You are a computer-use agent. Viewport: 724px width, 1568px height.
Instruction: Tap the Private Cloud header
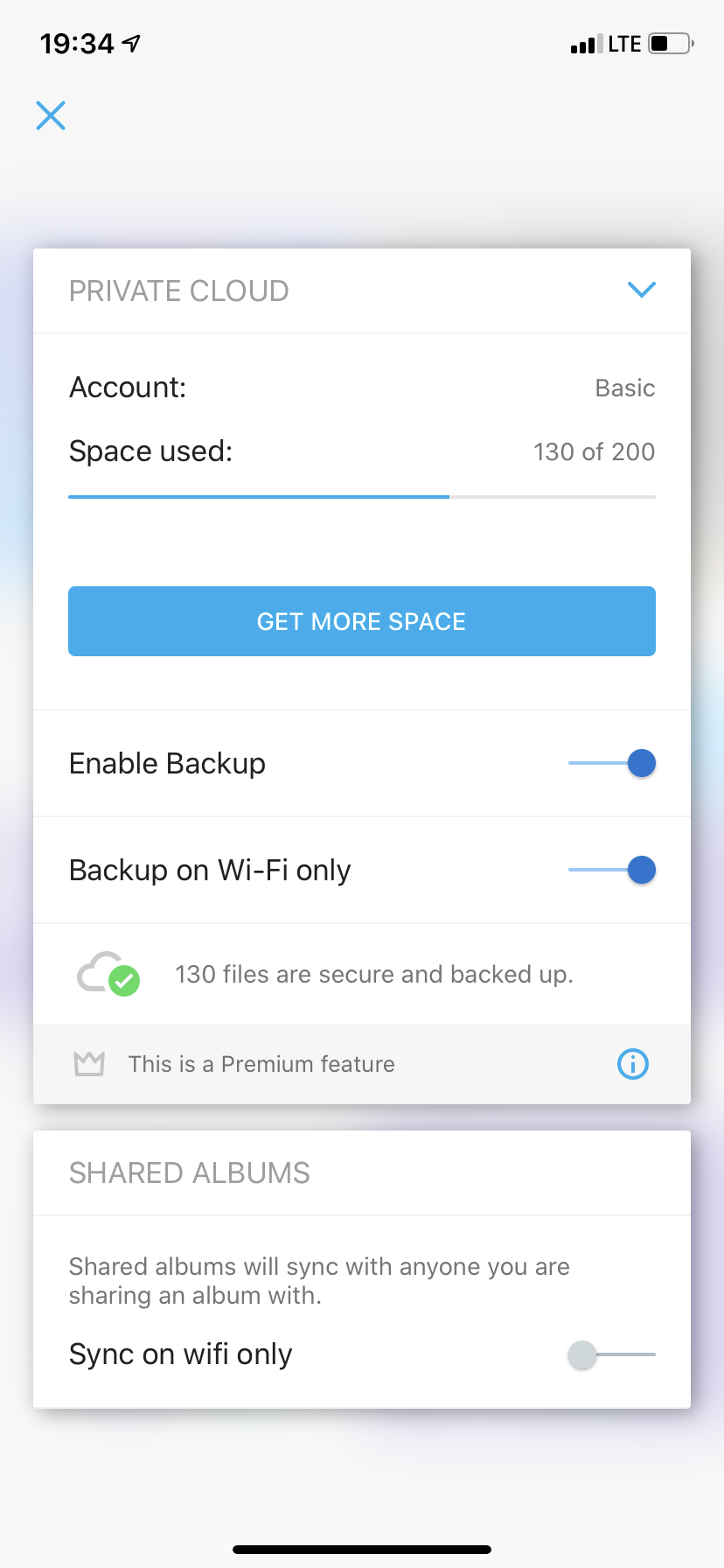pos(362,290)
